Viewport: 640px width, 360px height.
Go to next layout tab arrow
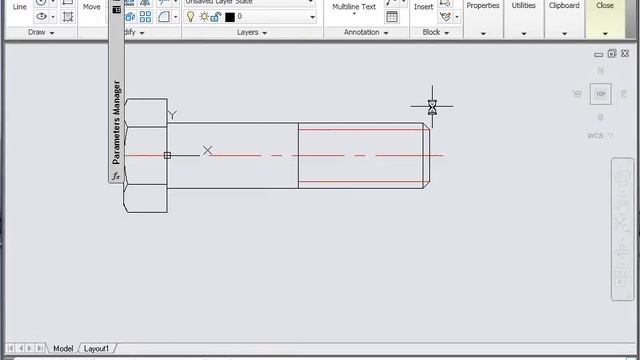tap(30, 348)
